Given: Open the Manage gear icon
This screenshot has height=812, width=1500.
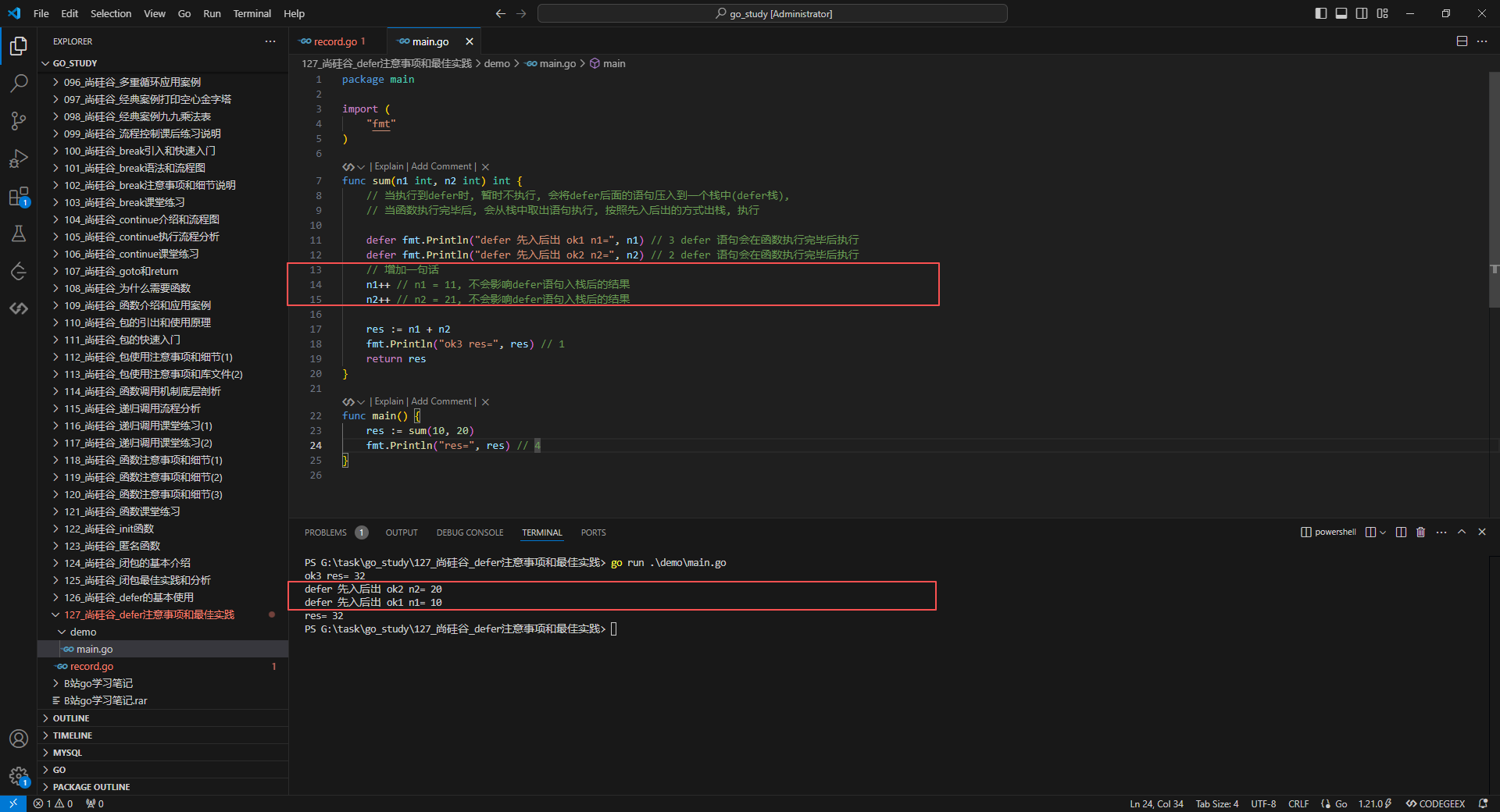Looking at the screenshot, I should pos(19,776).
